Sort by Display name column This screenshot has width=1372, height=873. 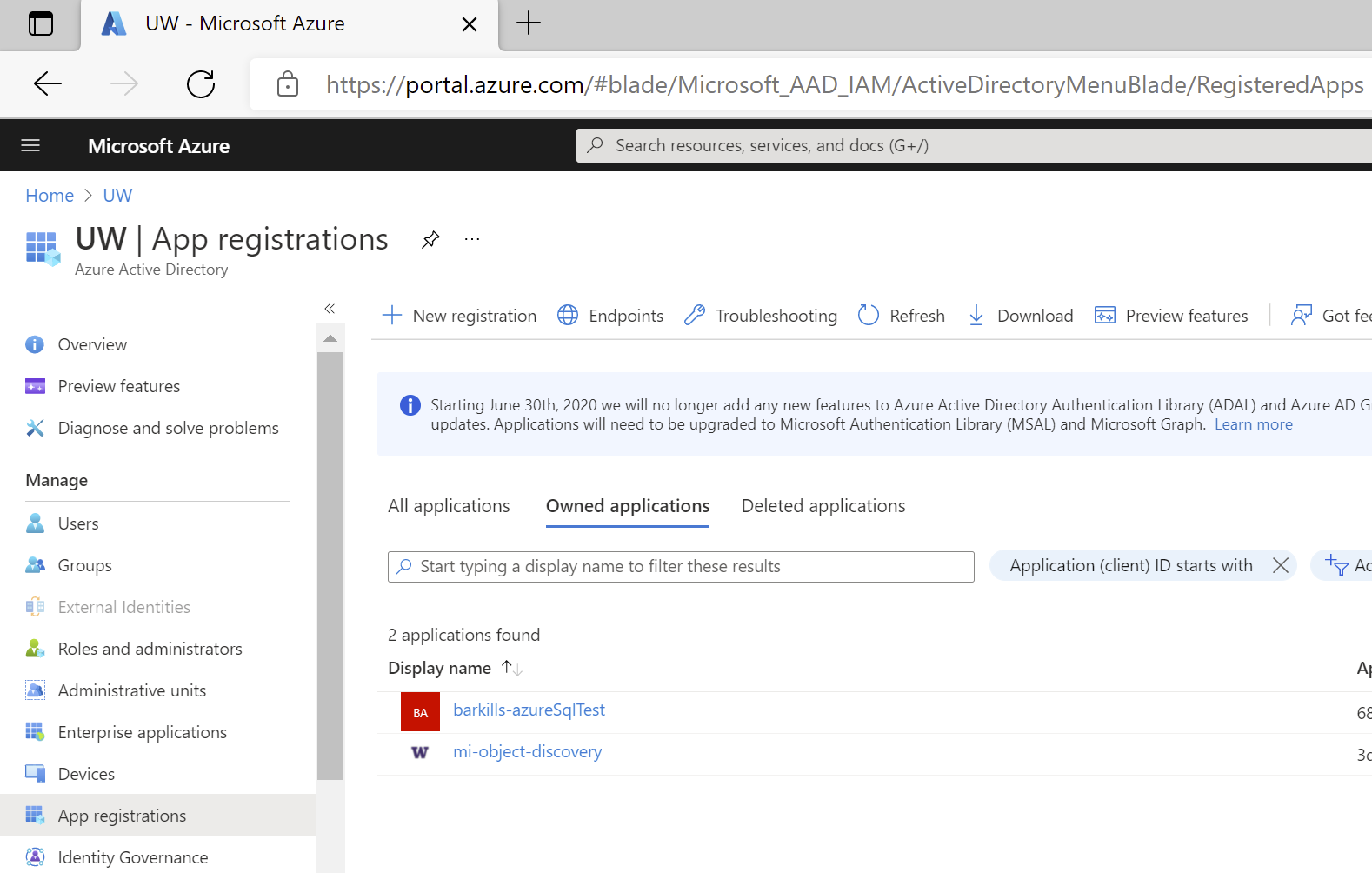click(x=455, y=668)
